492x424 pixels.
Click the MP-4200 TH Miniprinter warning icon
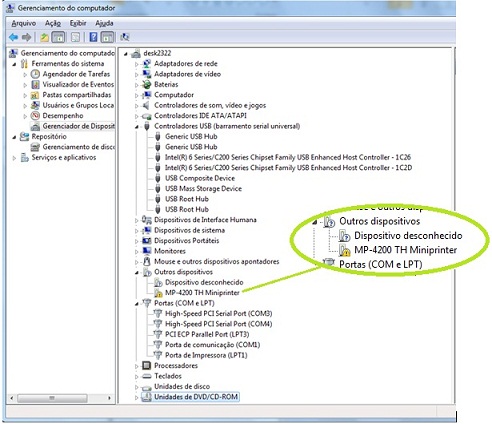[158, 293]
